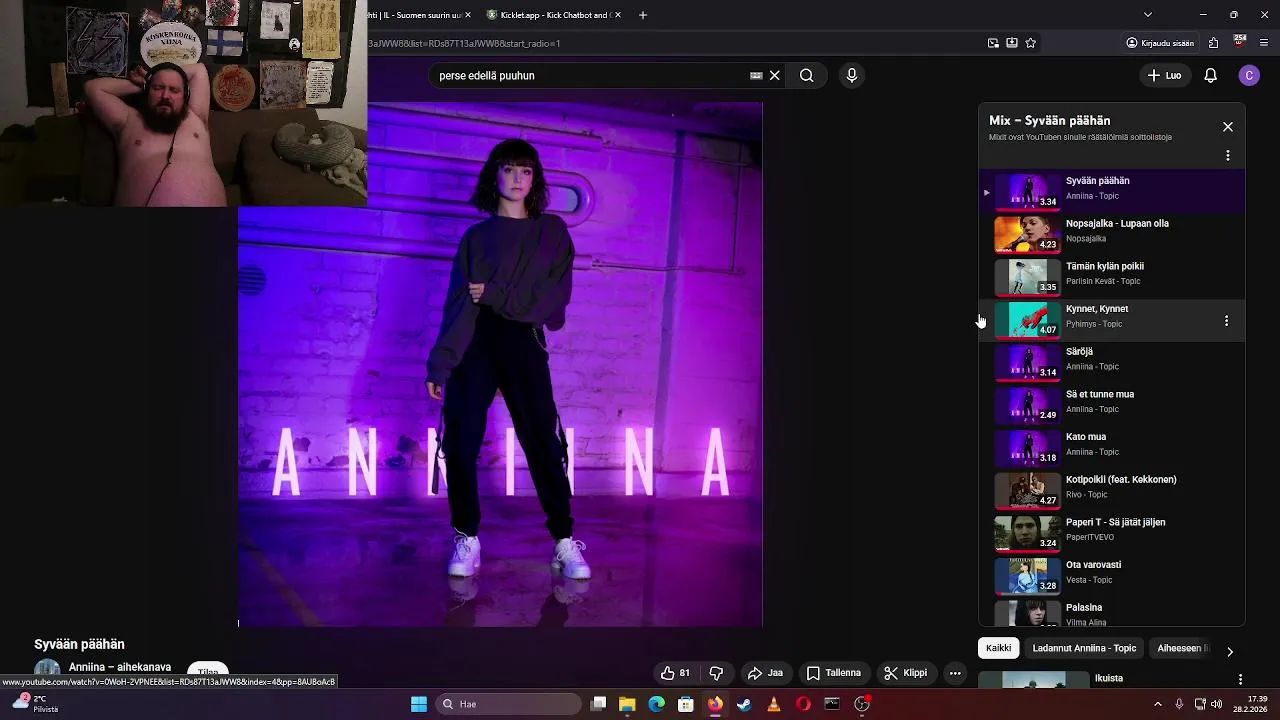This screenshot has width=1280, height=720.
Task: Play Paperi T - Sä jätät jäljen
Action: point(1116,523)
